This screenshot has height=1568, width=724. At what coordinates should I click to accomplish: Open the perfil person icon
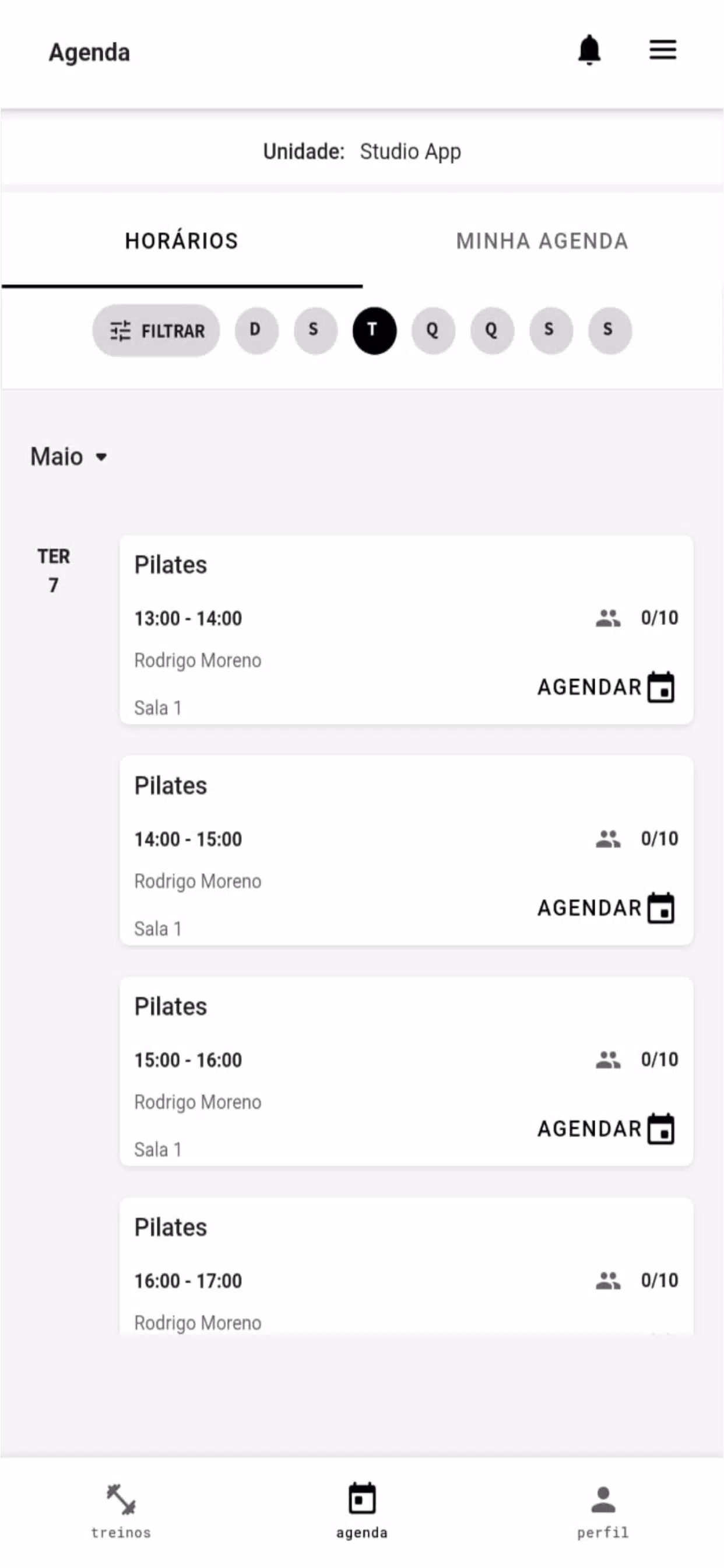[x=603, y=1499]
